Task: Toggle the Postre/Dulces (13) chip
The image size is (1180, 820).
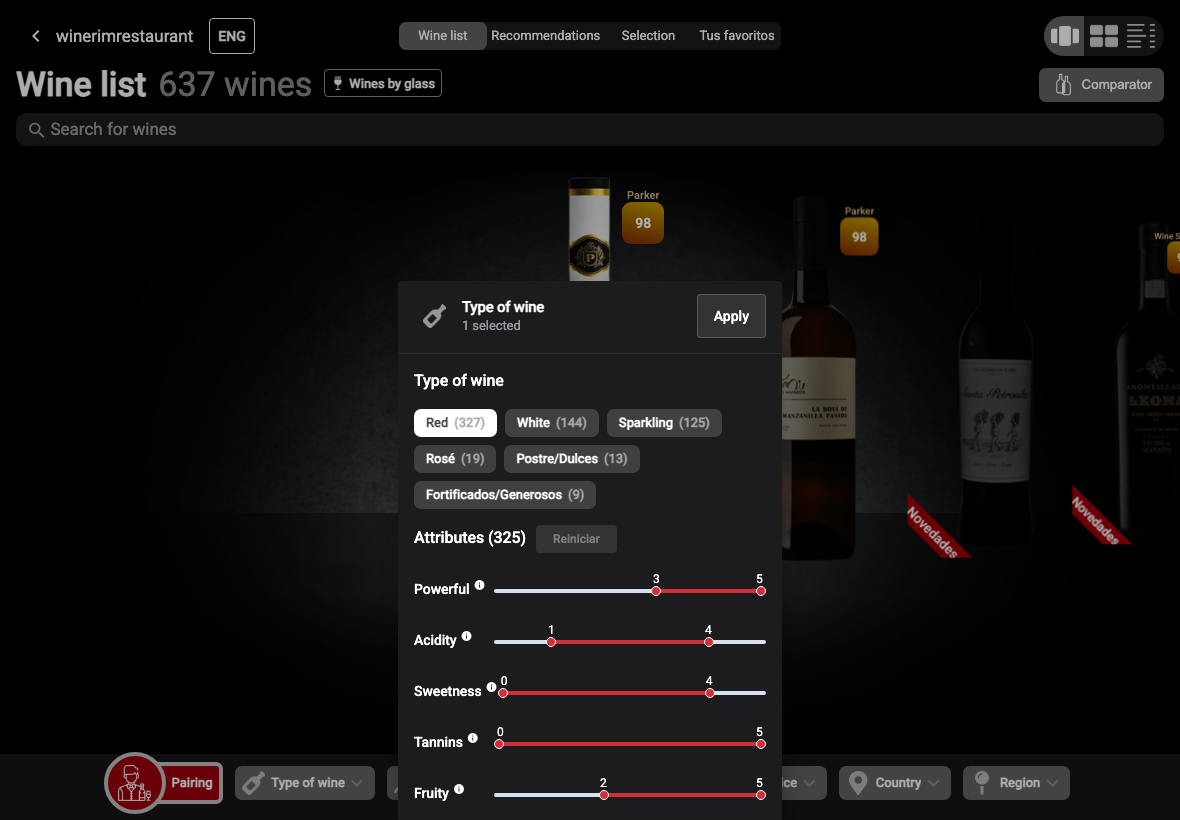Action: pos(572,459)
